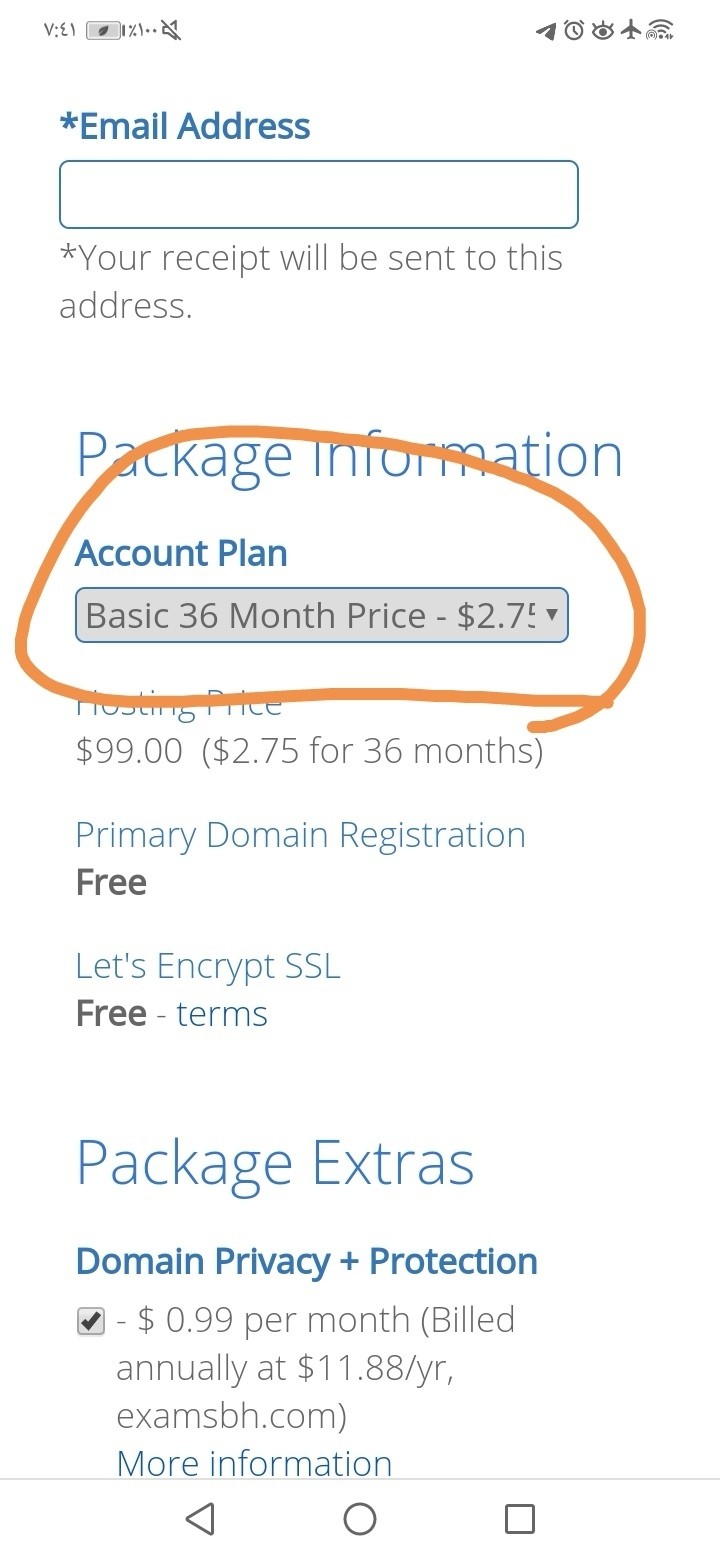Tap the Wi-Fi status bar icon
The height and width of the screenshot is (1560, 720).
[x=660, y=31]
